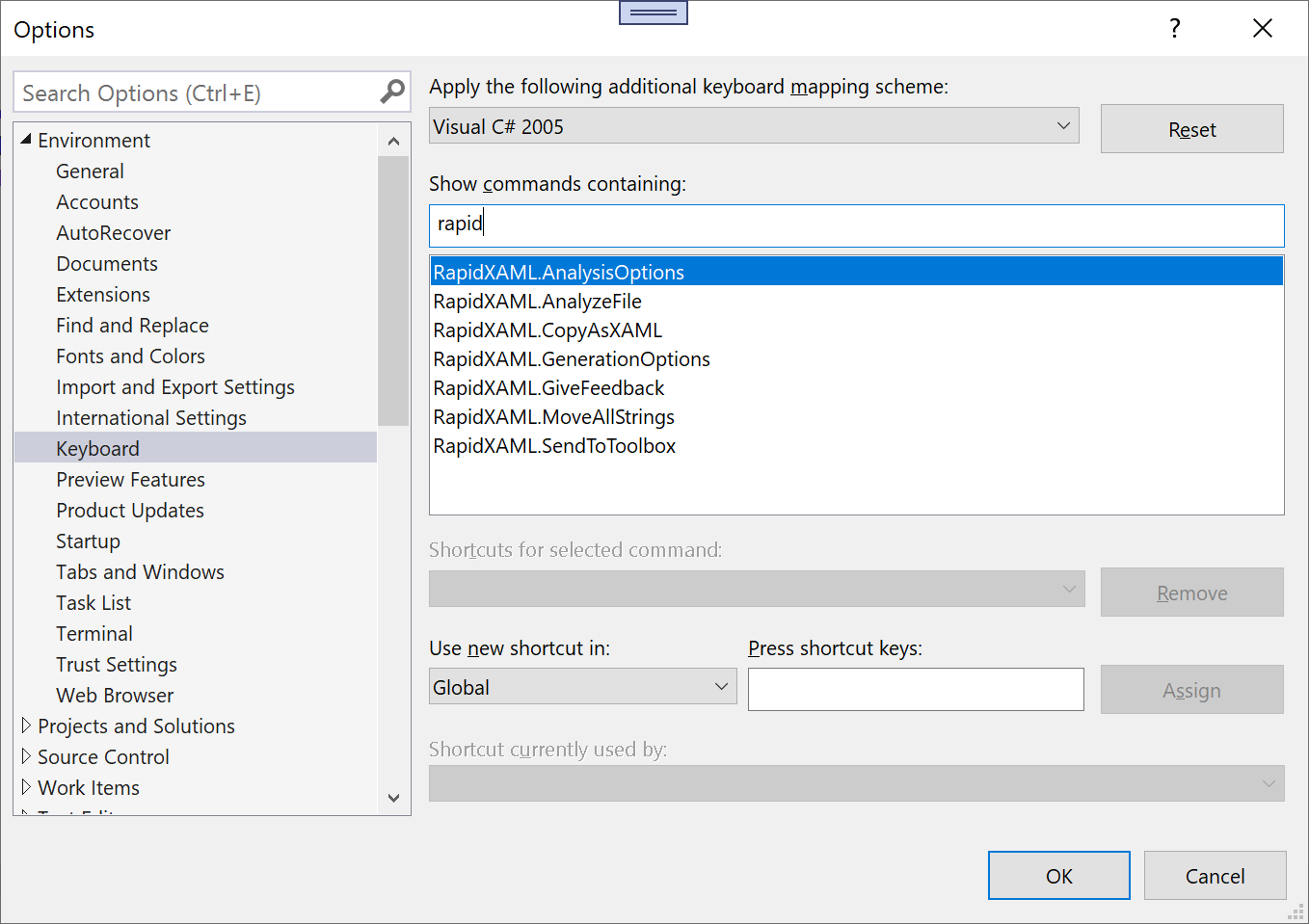Click the Reset button
This screenshot has height=924, width=1309.
tap(1191, 128)
